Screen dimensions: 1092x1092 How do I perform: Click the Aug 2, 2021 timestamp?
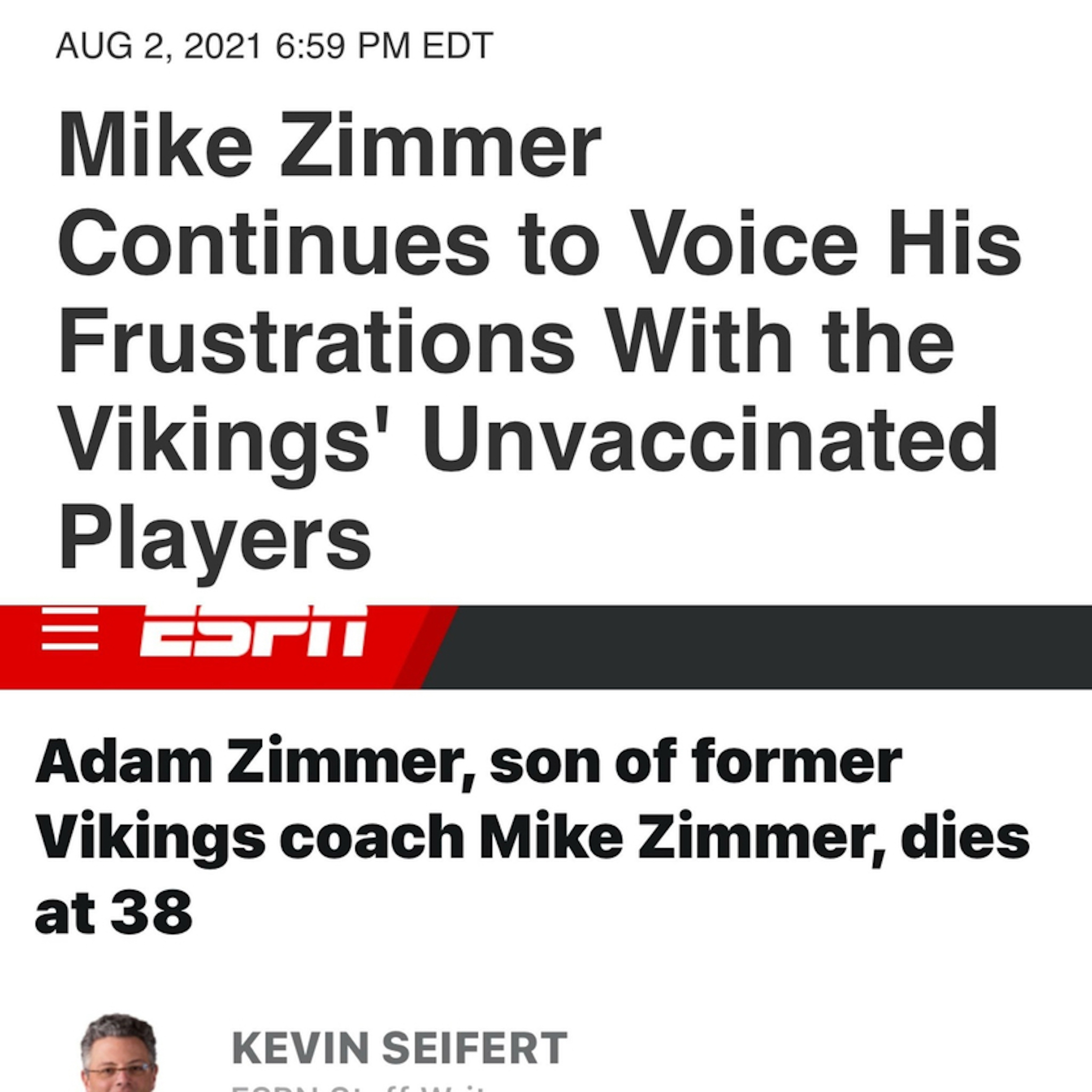(x=158, y=46)
